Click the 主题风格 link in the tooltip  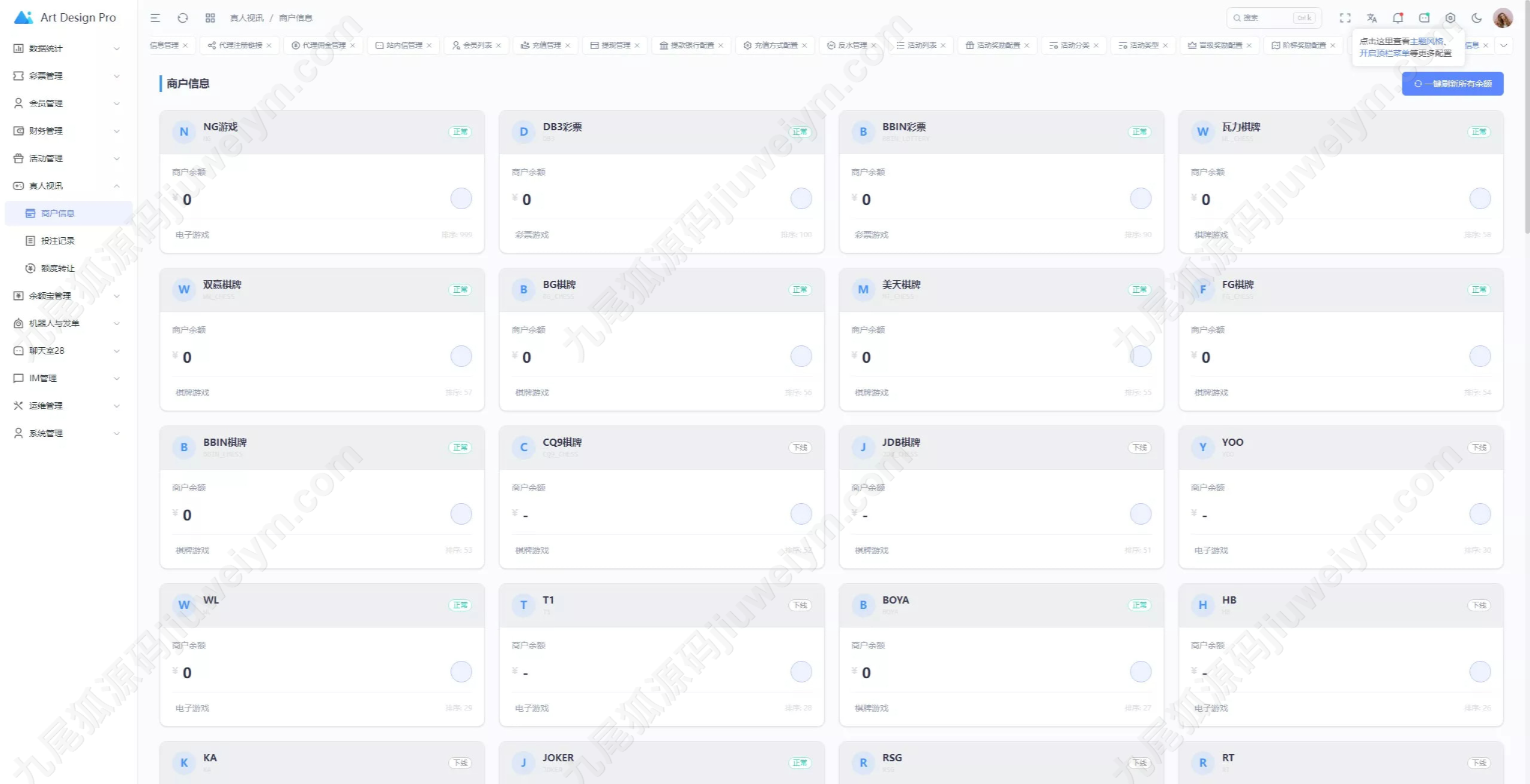click(x=1427, y=41)
